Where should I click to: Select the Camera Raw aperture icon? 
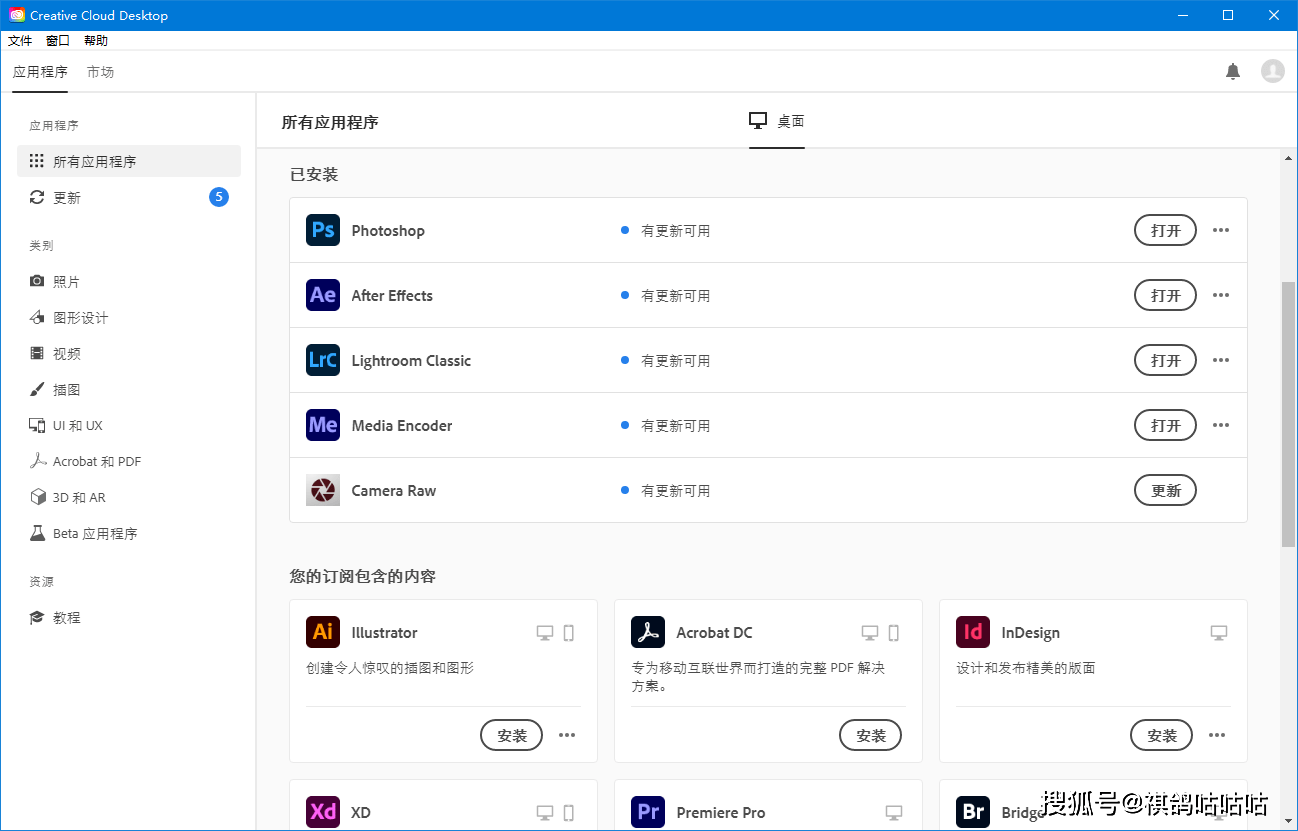322,490
